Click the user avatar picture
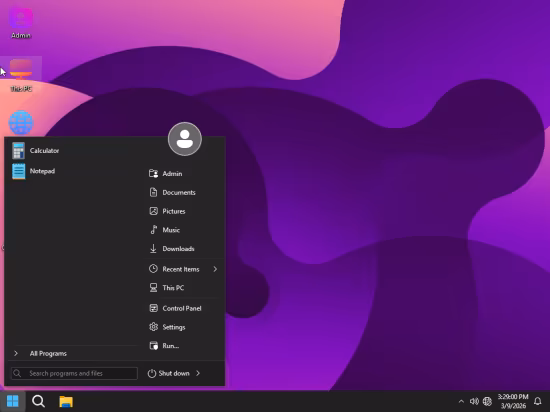The width and height of the screenshot is (550, 412). pyautogui.click(x=185, y=139)
